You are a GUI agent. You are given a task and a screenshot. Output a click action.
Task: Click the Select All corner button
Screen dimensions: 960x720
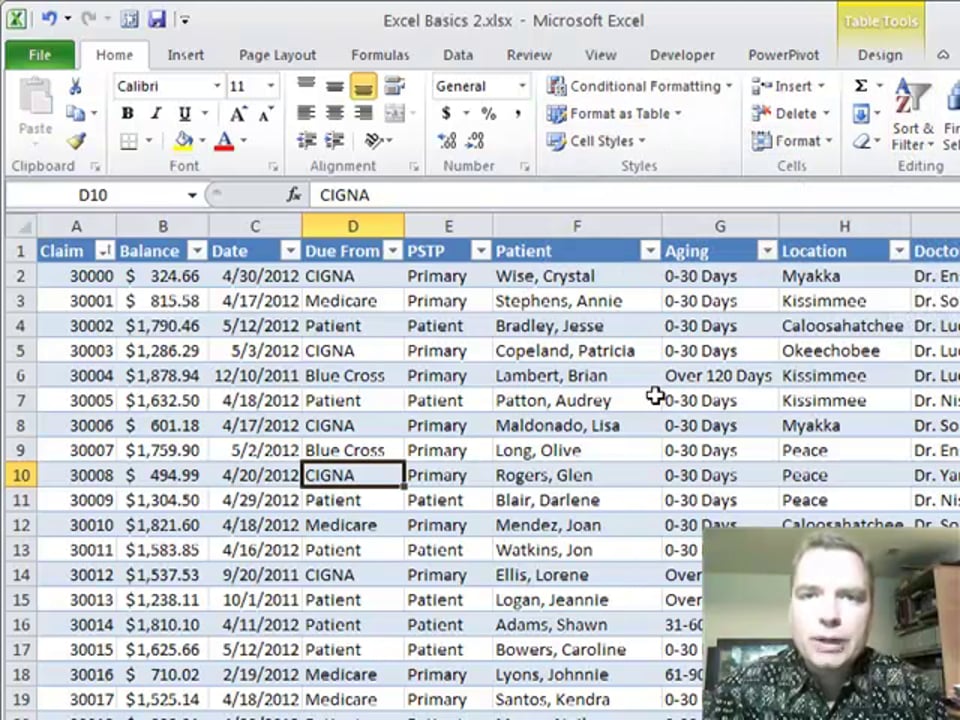click(22, 227)
